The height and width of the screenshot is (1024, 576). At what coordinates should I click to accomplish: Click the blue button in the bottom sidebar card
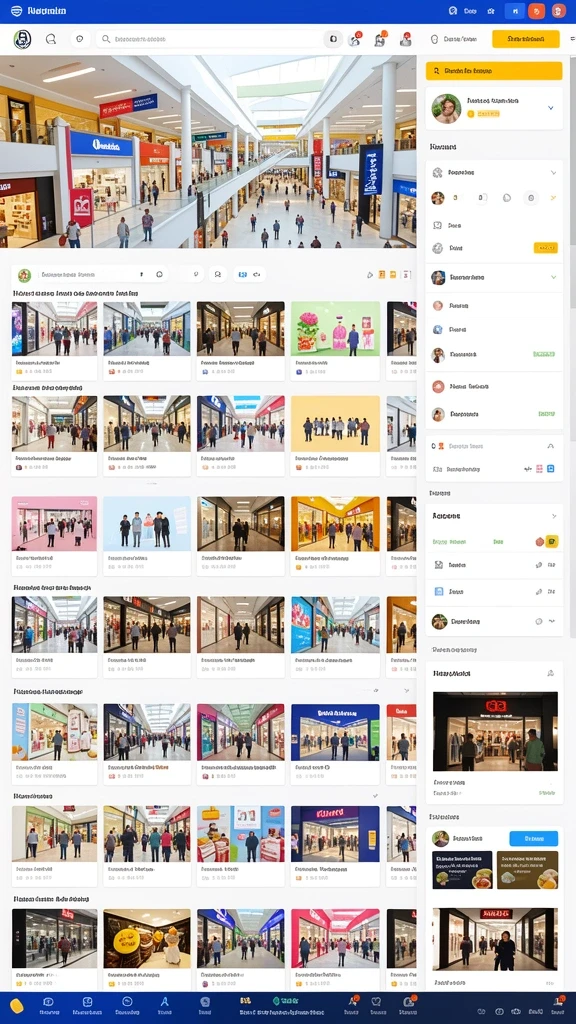[534, 838]
